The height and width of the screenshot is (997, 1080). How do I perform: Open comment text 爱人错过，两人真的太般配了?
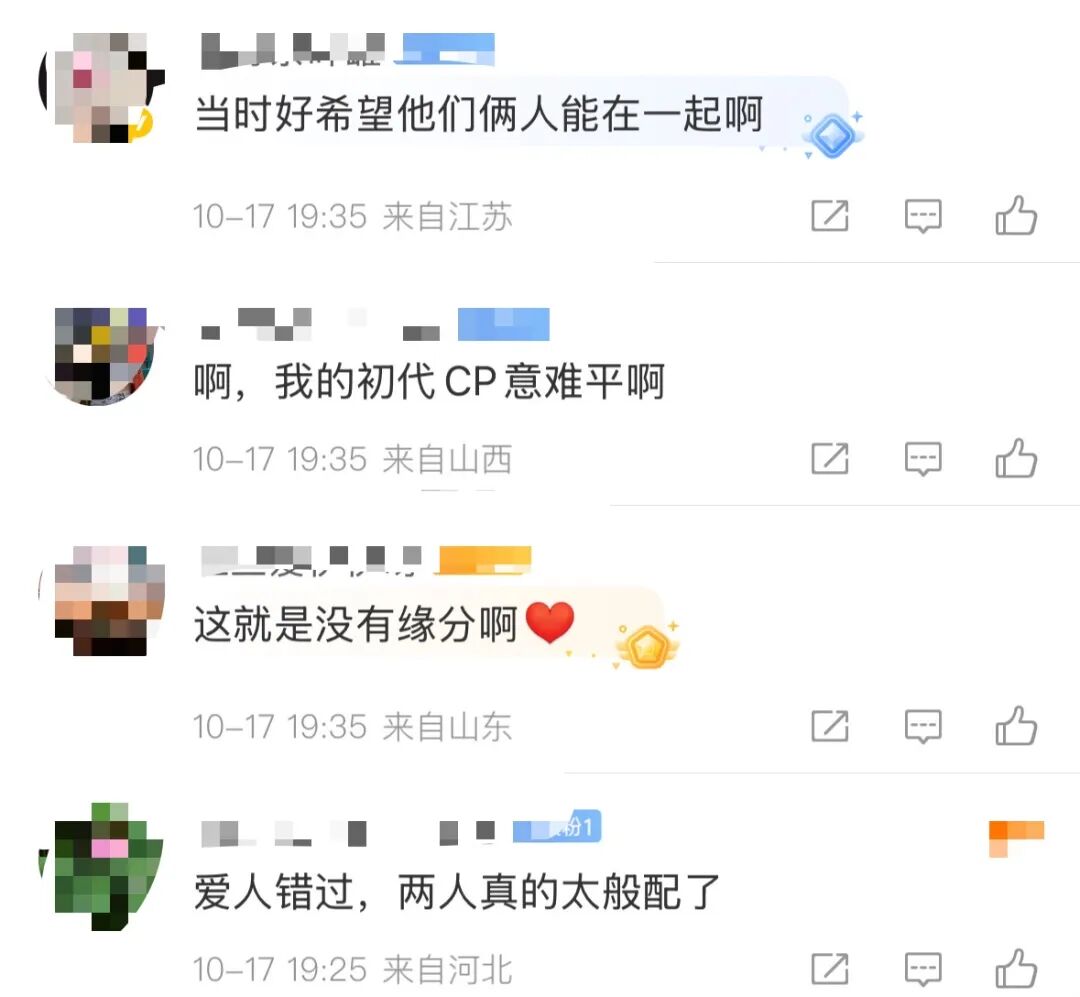pos(457,892)
